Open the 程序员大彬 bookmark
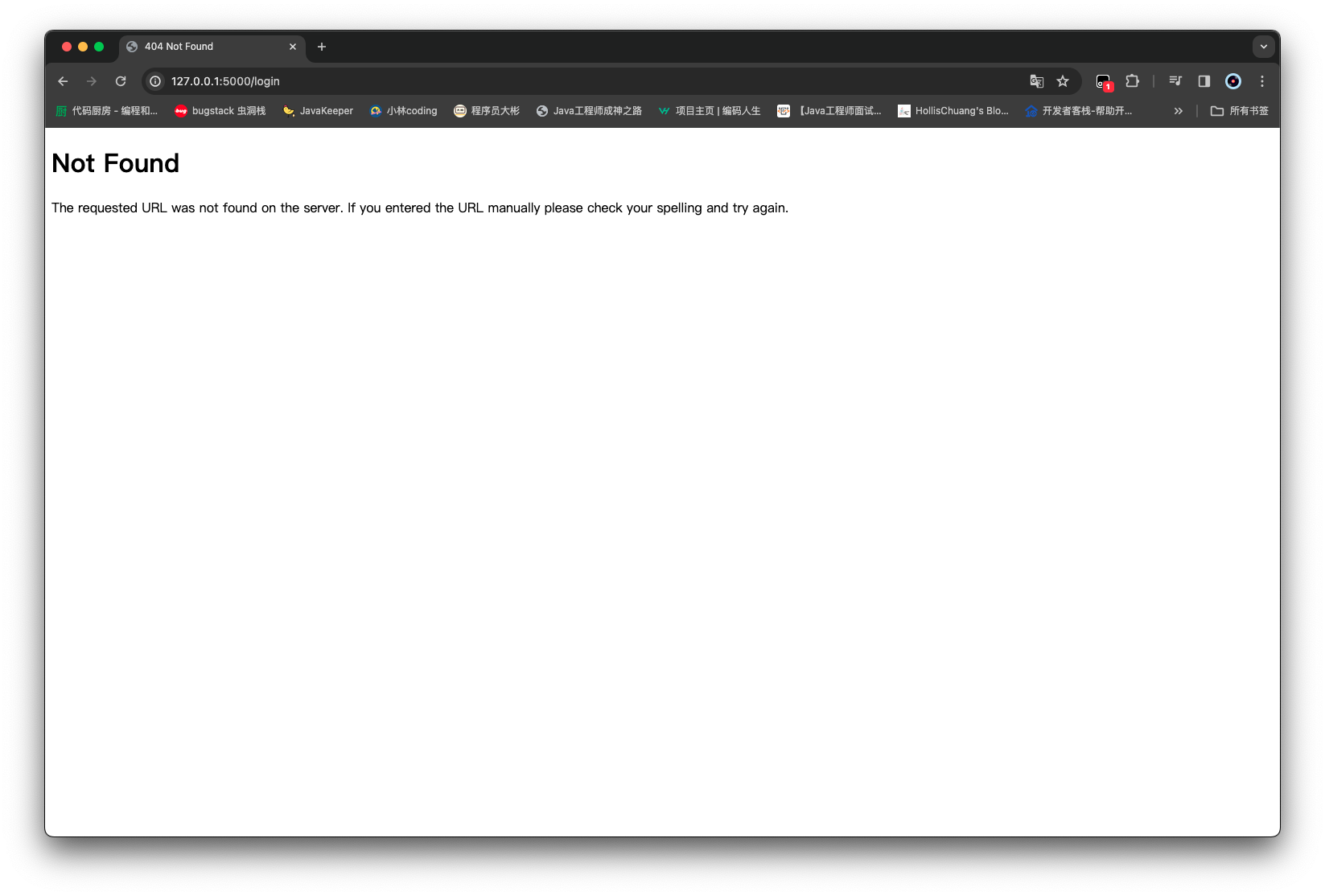The height and width of the screenshot is (896, 1325). pos(487,111)
